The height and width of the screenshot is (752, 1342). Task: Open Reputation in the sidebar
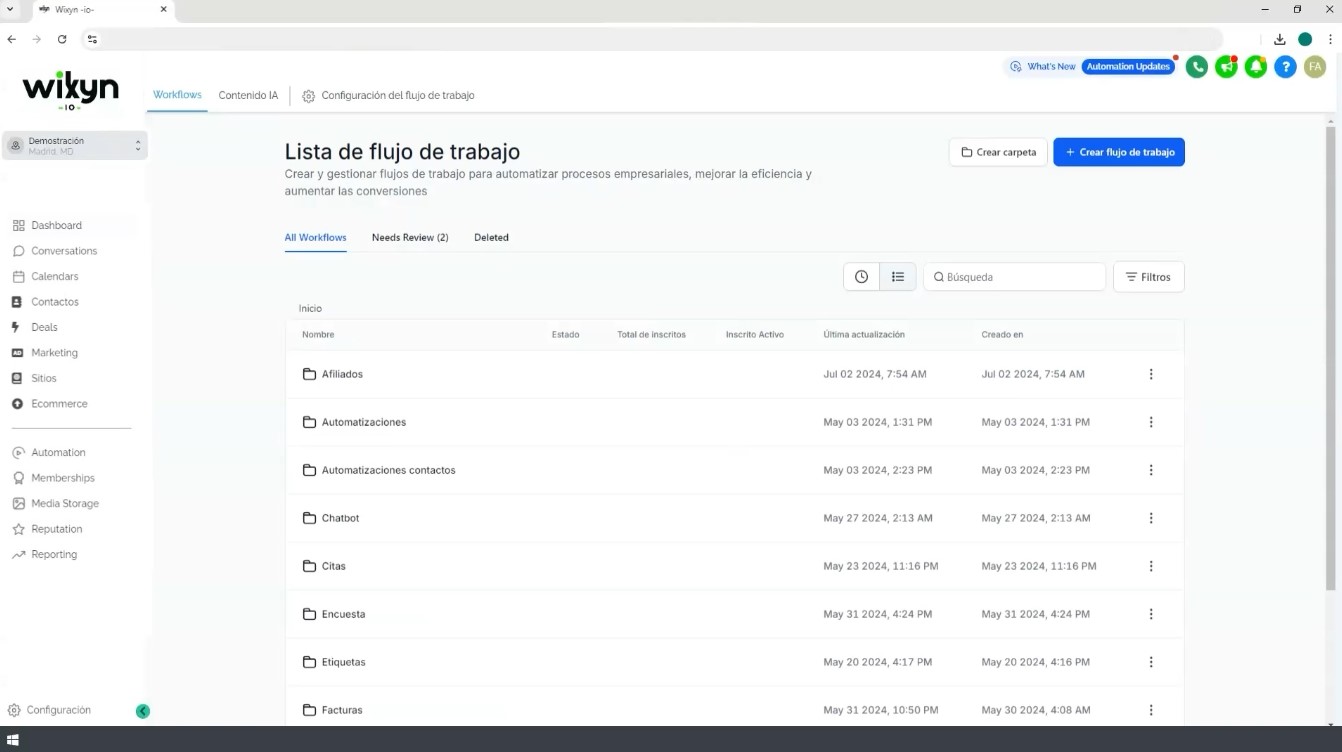pos(47,529)
